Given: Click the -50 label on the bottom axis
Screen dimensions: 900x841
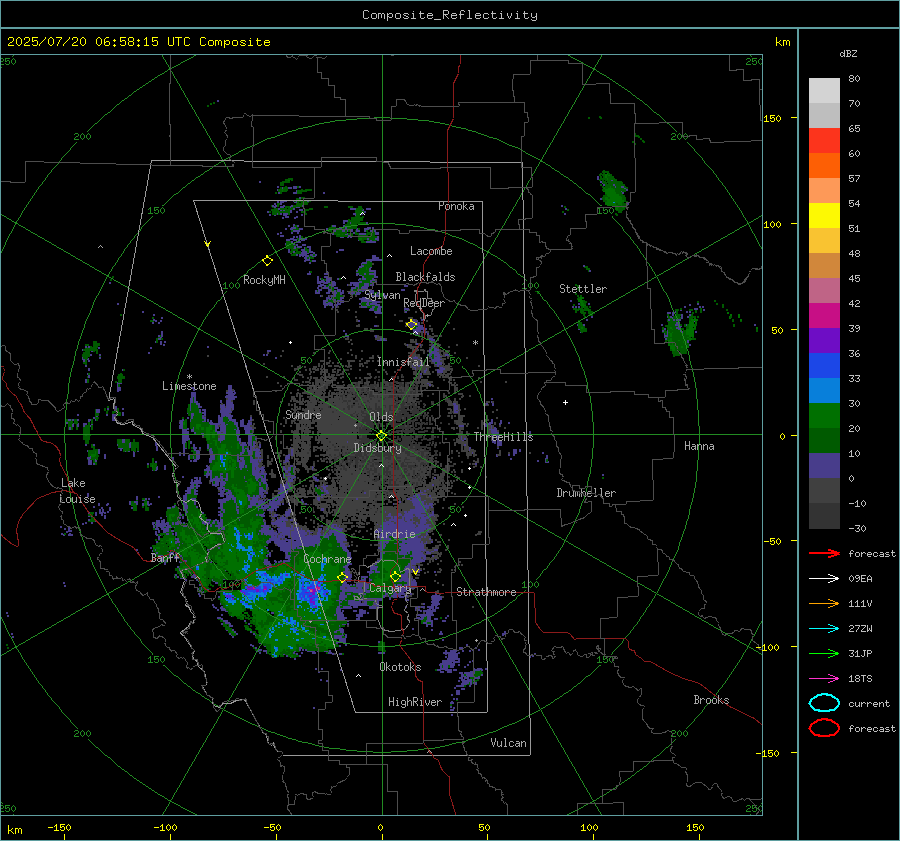Looking at the screenshot, I should 271,828.
